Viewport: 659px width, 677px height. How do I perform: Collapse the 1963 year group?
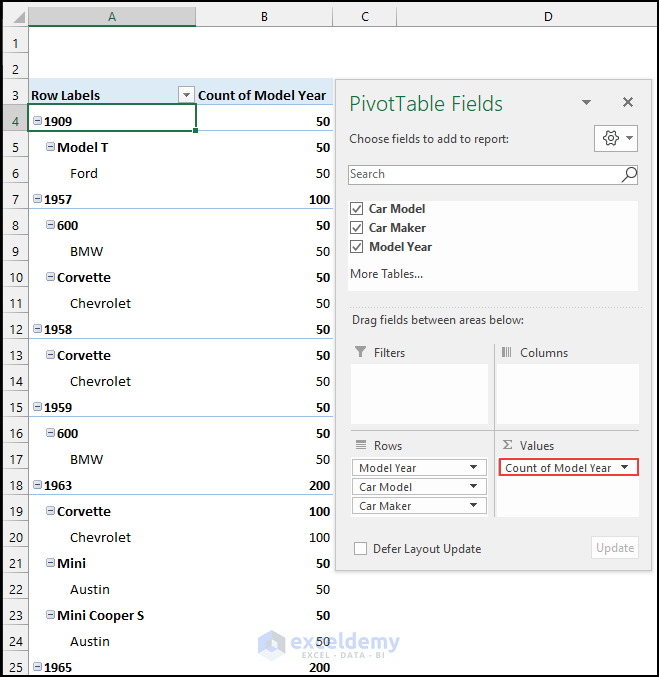[38, 485]
